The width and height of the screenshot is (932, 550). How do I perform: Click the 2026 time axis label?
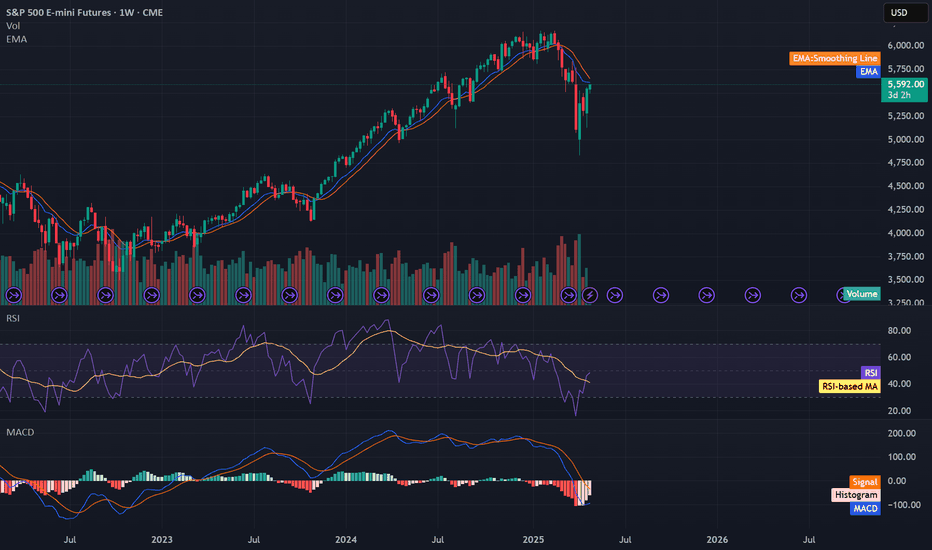pyautogui.click(x=717, y=540)
